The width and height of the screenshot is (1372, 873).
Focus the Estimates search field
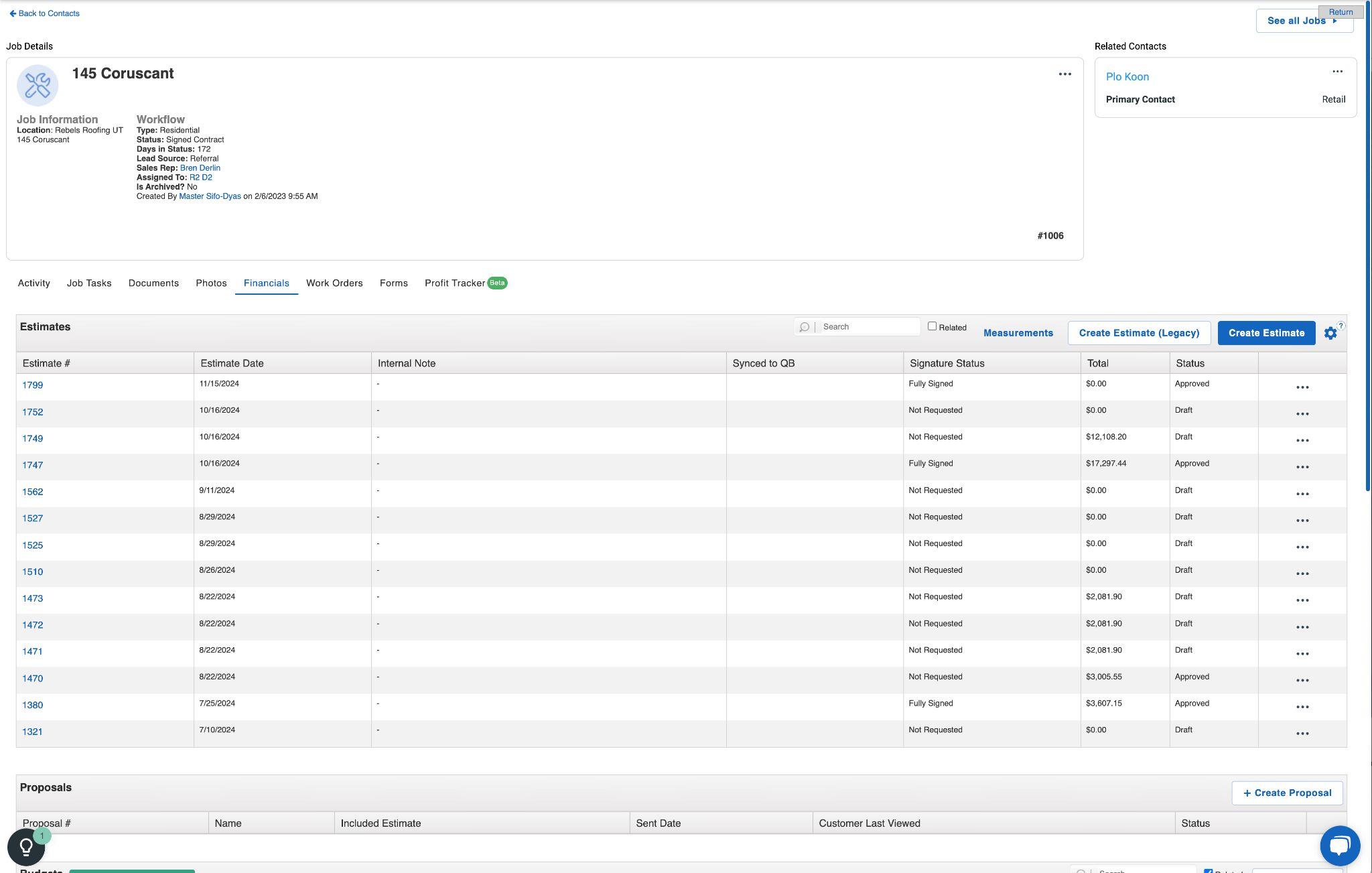[868, 327]
